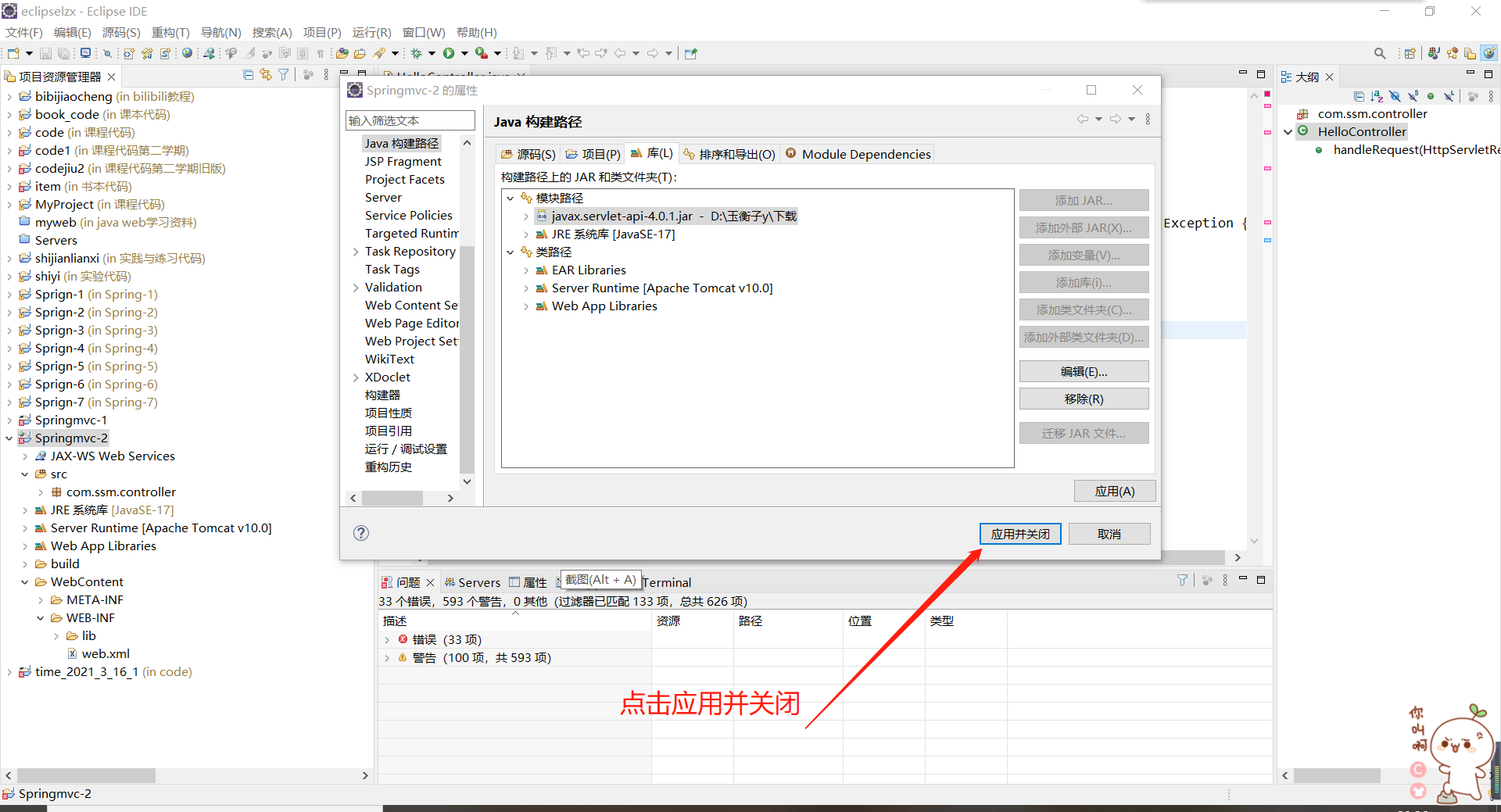Click the 取消 button
Image resolution: width=1501 pixels, height=812 pixels.
pyautogui.click(x=1109, y=534)
